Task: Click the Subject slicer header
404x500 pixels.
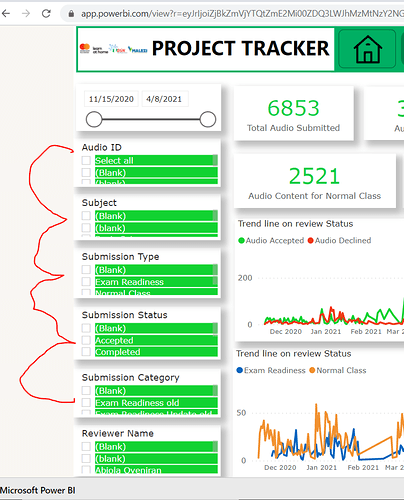Action: tap(99, 203)
